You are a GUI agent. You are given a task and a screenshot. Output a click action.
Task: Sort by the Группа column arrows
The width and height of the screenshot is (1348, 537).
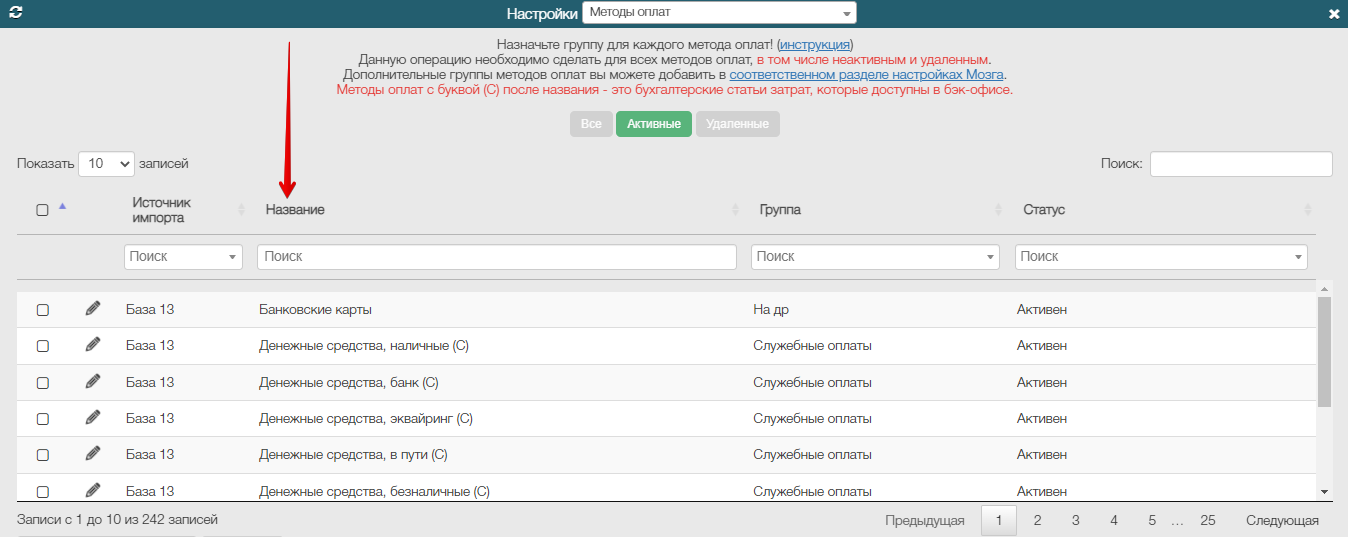point(998,210)
